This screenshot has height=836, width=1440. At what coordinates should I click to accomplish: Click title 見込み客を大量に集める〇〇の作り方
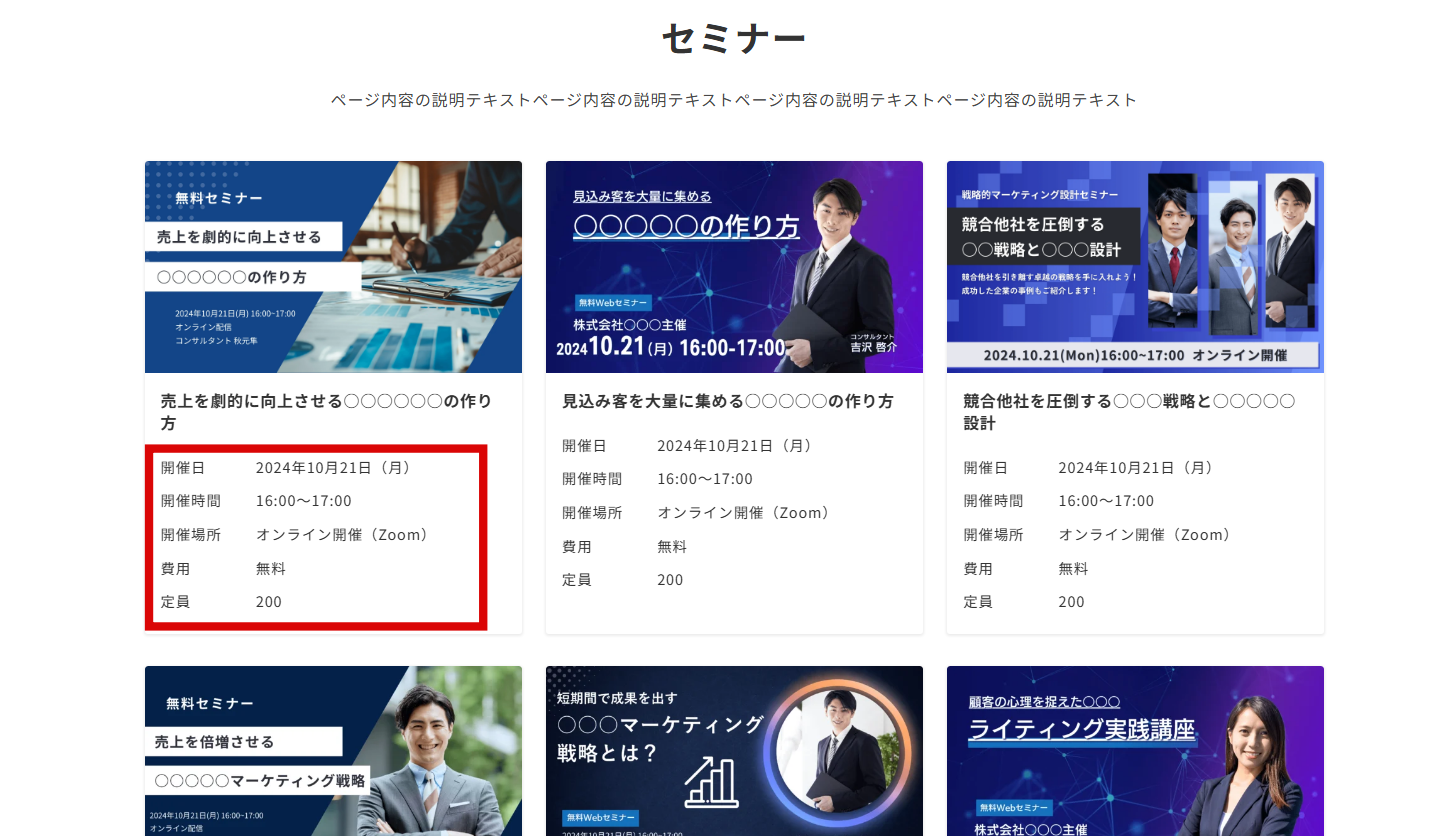(x=728, y=401)
